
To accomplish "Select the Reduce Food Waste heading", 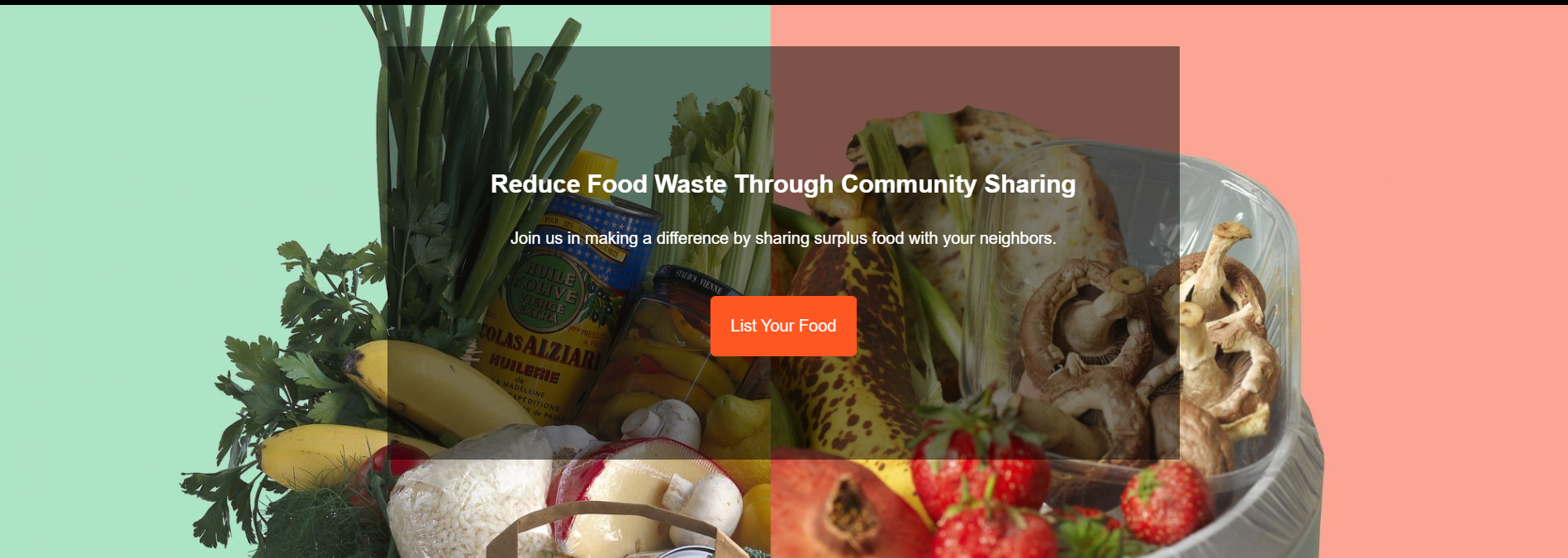I will tap(783, 184).
